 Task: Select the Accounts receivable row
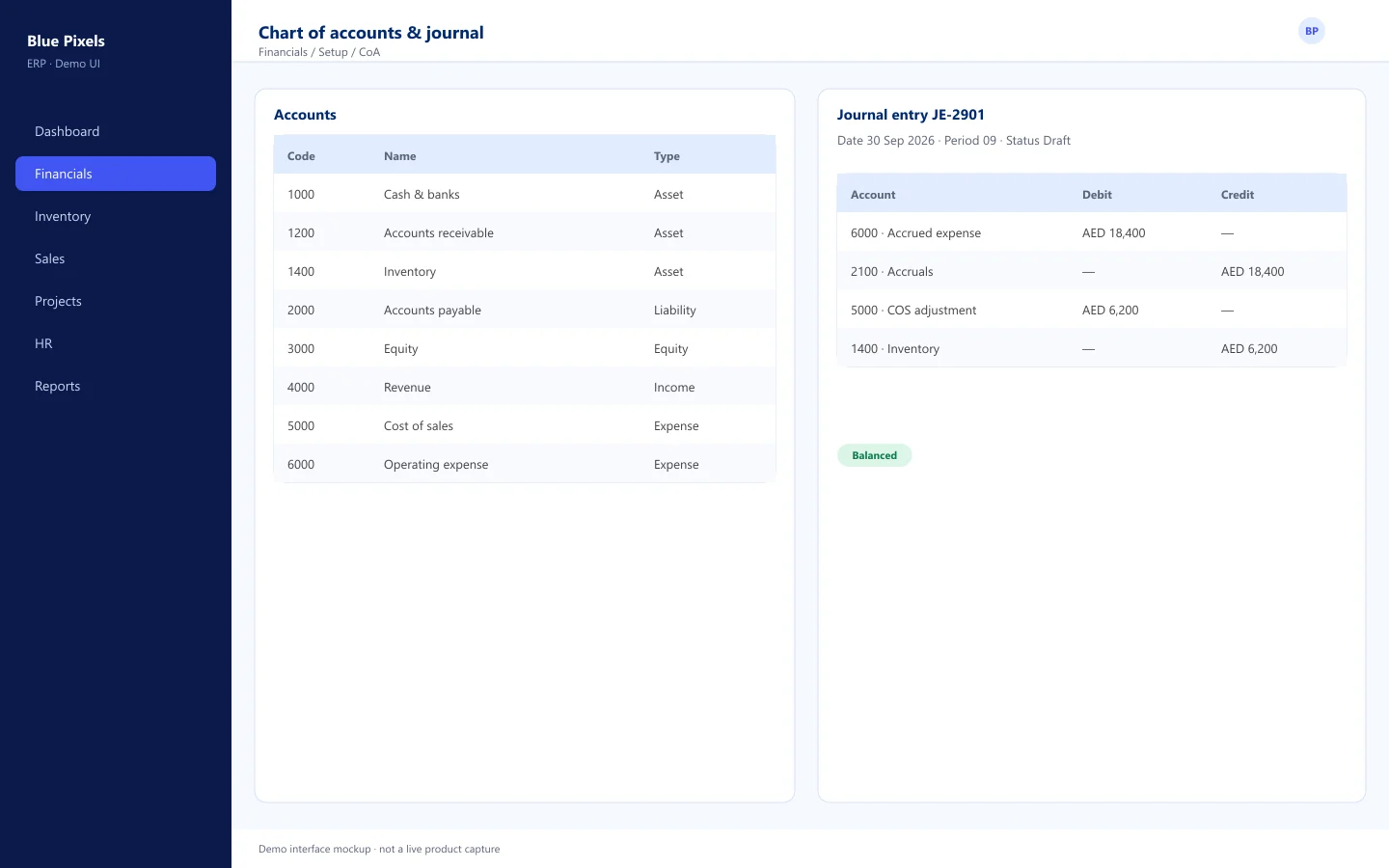click(x=525, y=232)
